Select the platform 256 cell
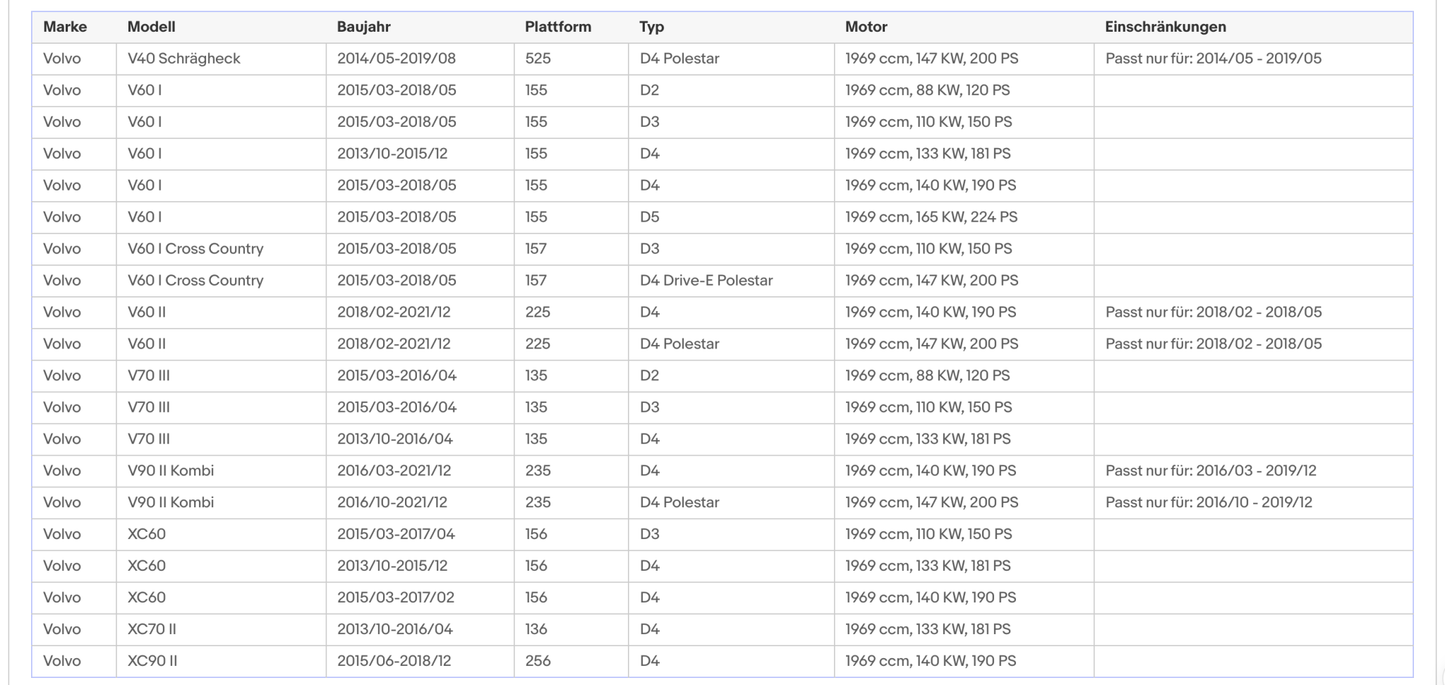 point(538,661)
